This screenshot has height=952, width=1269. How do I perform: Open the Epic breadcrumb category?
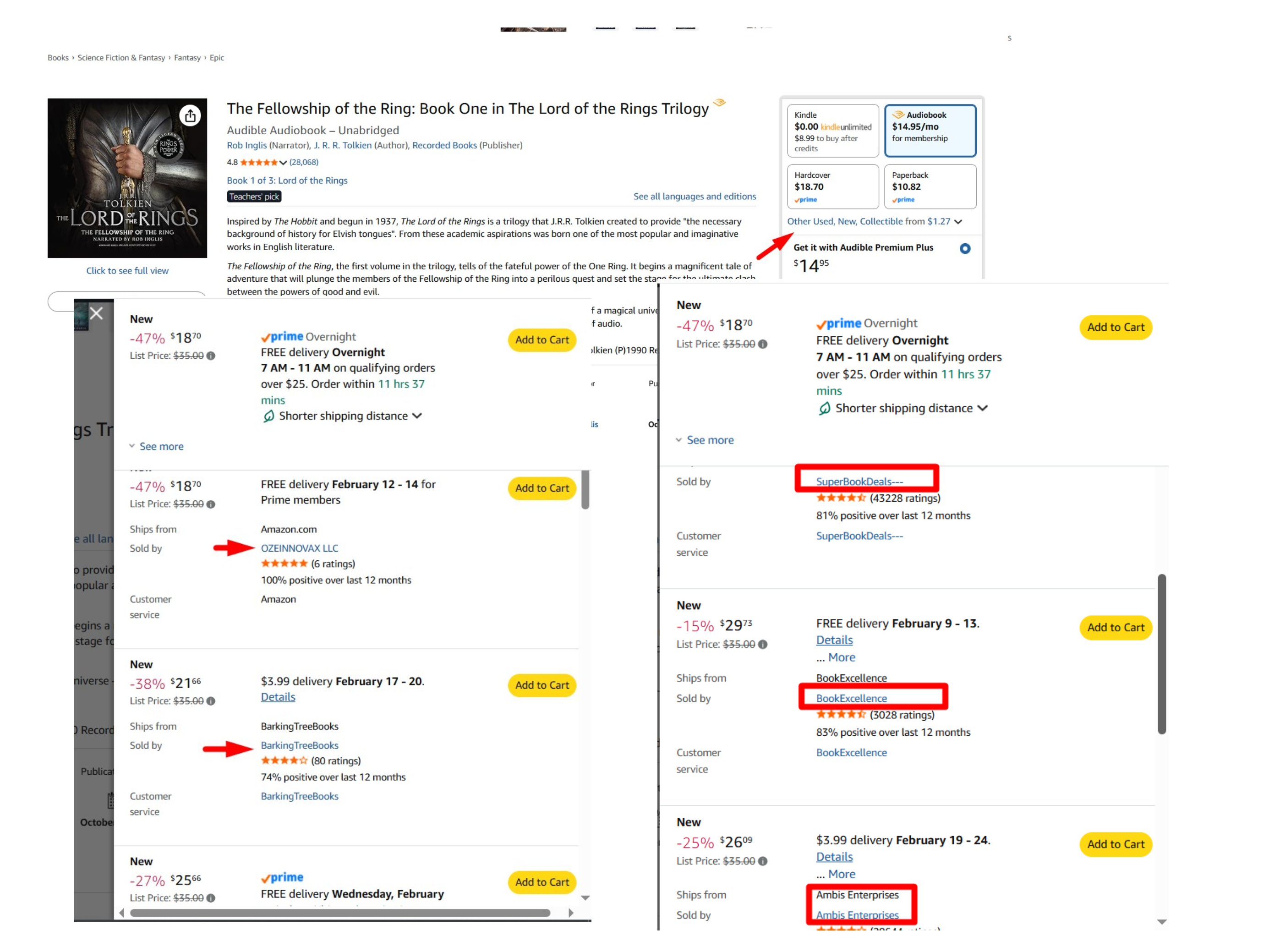(x=216, y=57)
